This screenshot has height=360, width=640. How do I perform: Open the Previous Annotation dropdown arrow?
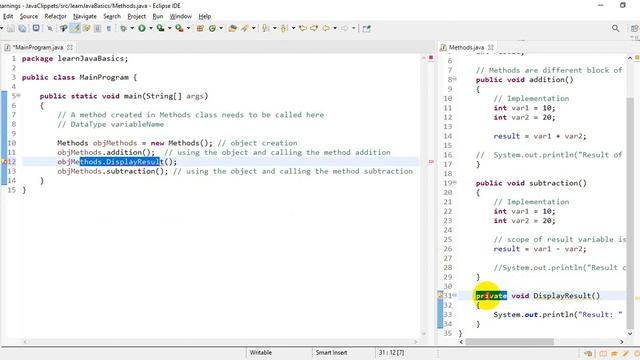coord(293,28)
